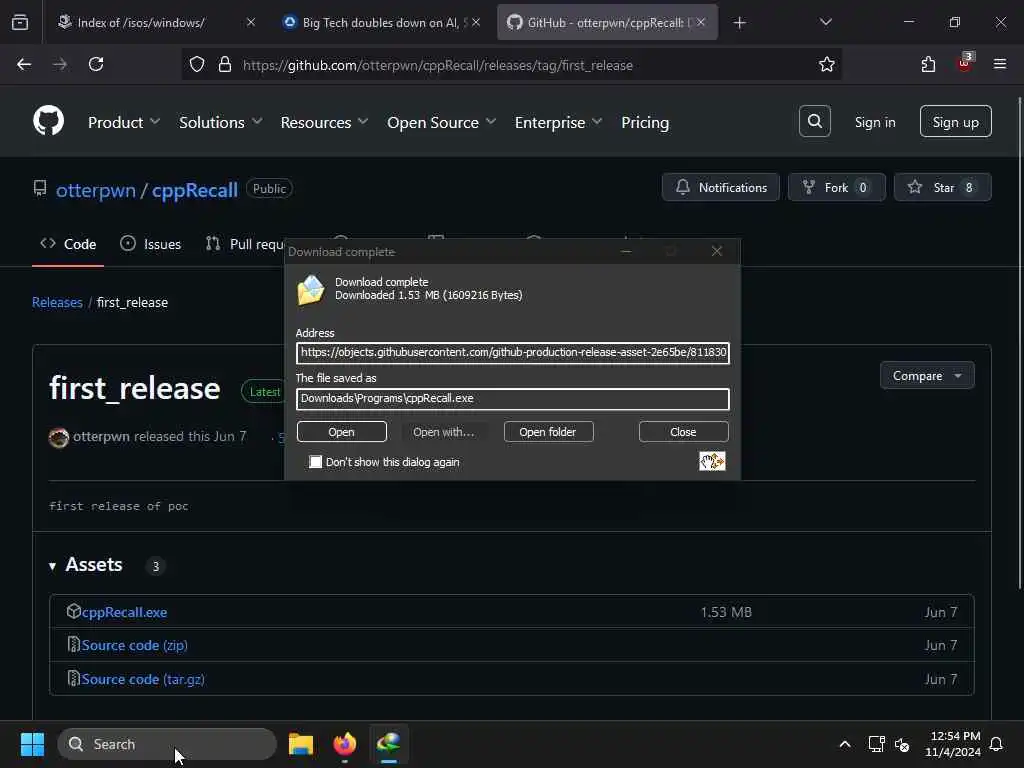Click the browser URL address bar
Screen dimensions: 1024x768
click(x=511, y=65)
